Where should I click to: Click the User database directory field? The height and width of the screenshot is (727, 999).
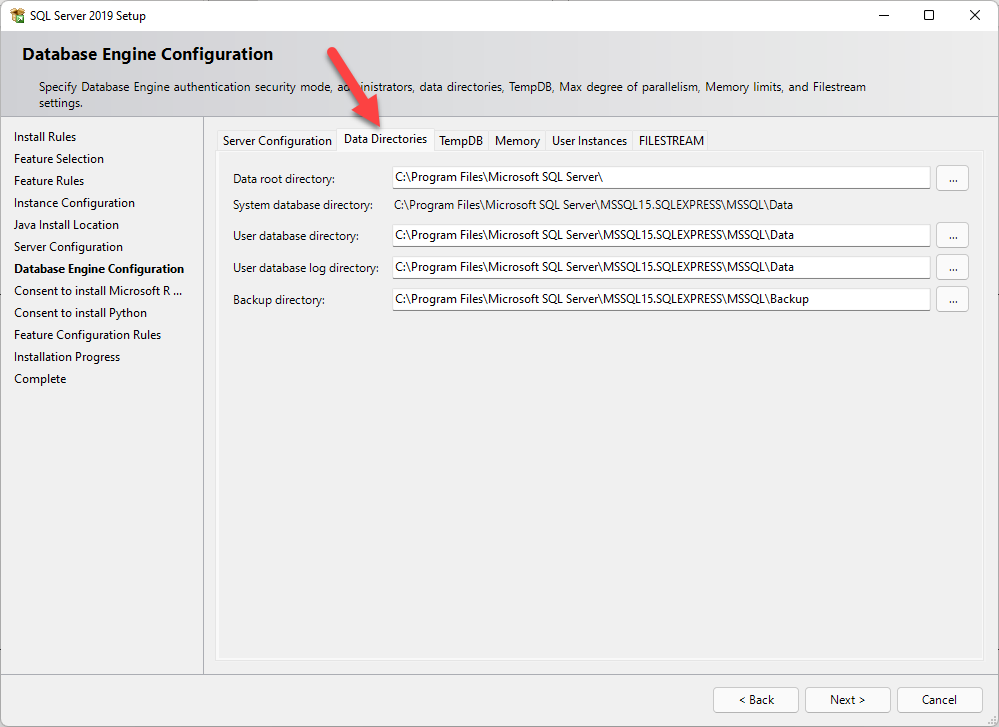[661, 235]
